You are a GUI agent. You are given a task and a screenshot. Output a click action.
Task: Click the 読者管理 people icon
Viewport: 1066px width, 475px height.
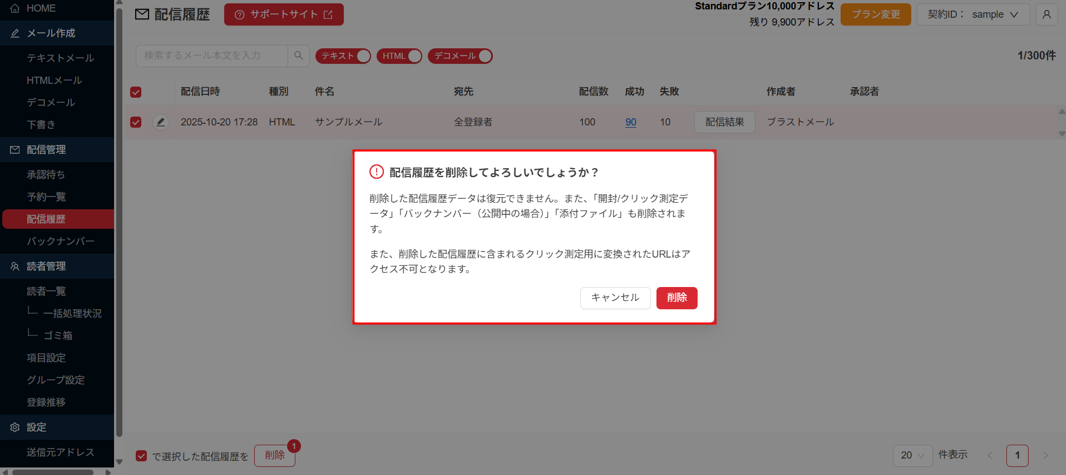15,267
